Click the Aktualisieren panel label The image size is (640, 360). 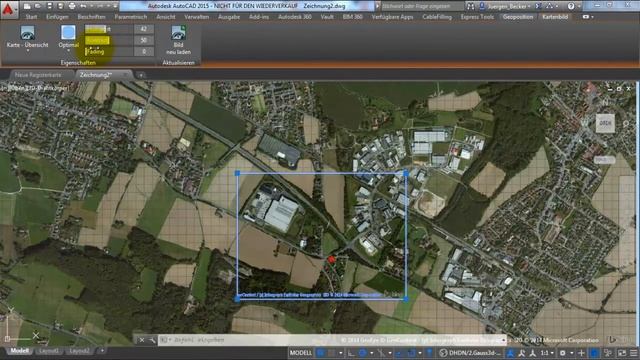coord(178,63)
